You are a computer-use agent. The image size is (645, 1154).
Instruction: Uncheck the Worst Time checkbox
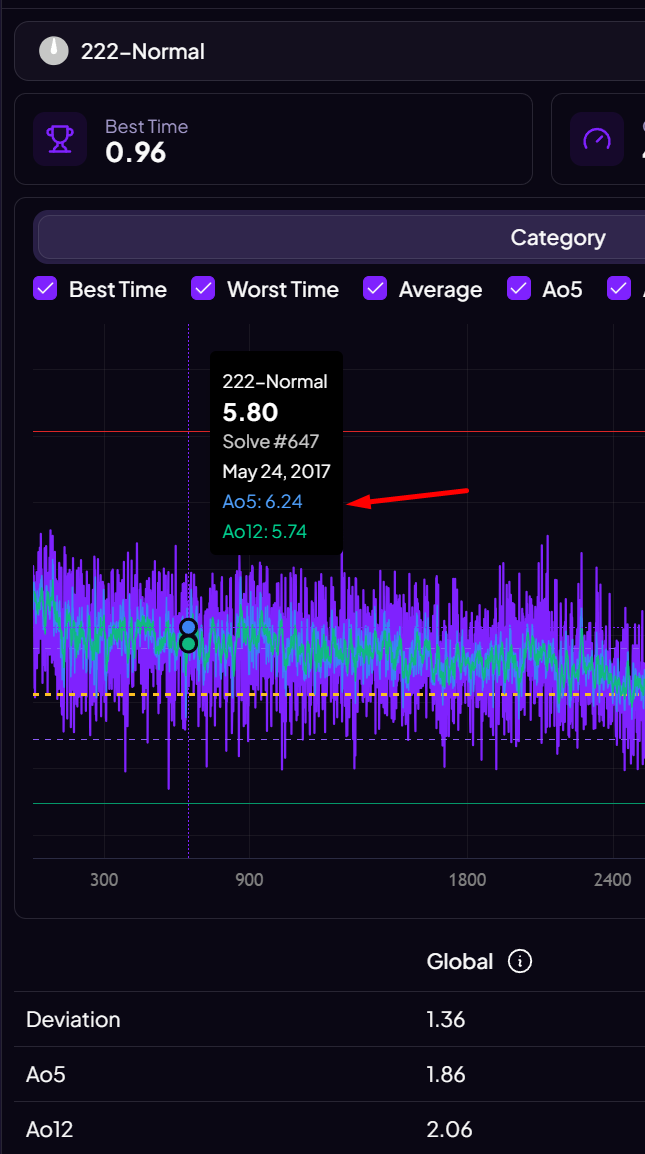click(203, 288)
